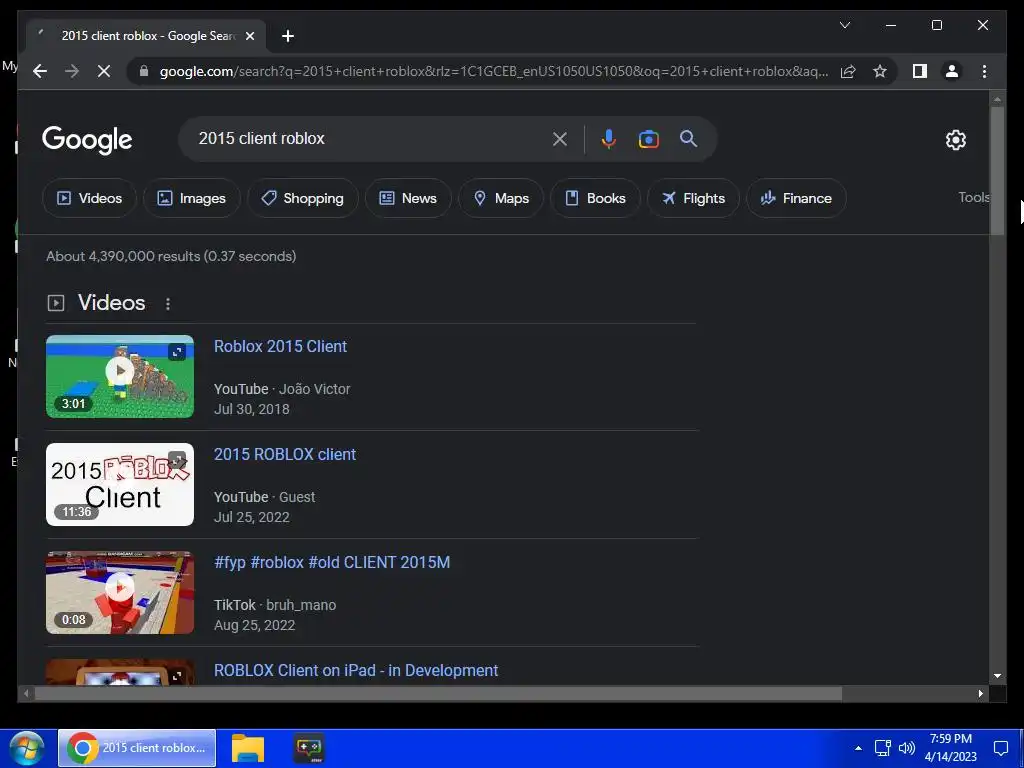This screenshot has width=1024, height=768.
Task: Start voice search with microphone icon
Action: click(x=608, y=138)
